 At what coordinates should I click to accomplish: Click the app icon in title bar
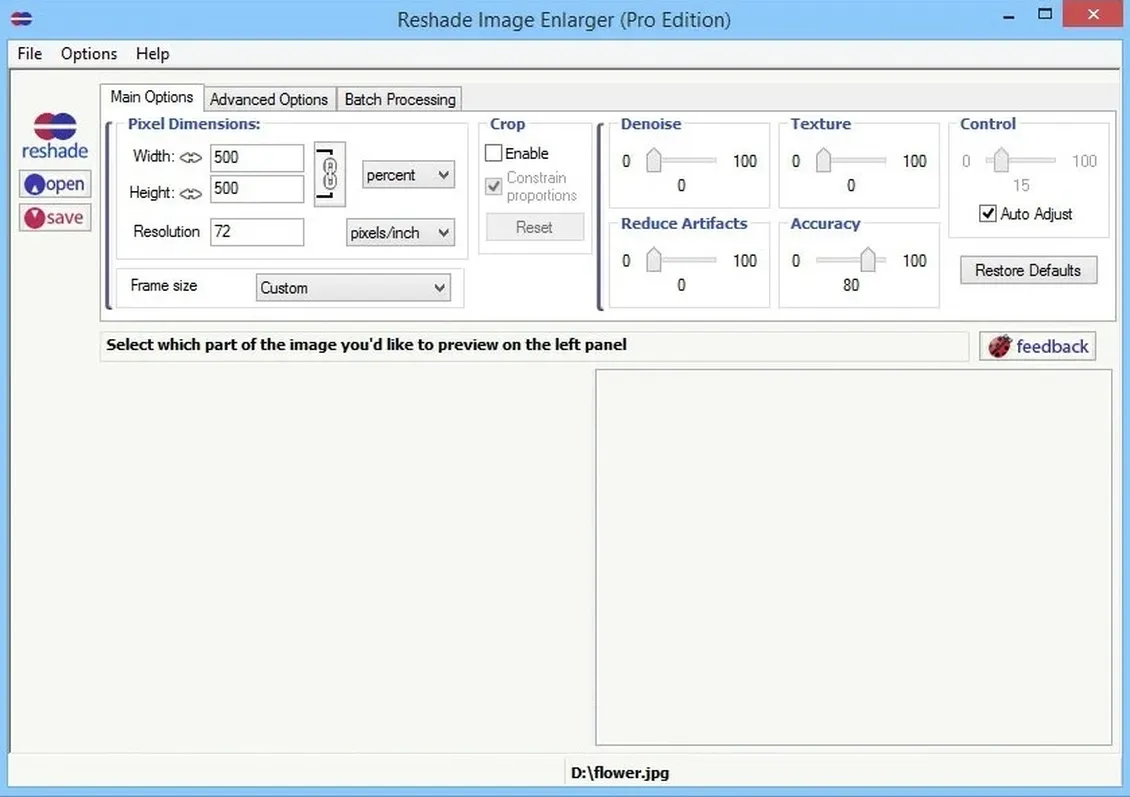pos(22,19)
